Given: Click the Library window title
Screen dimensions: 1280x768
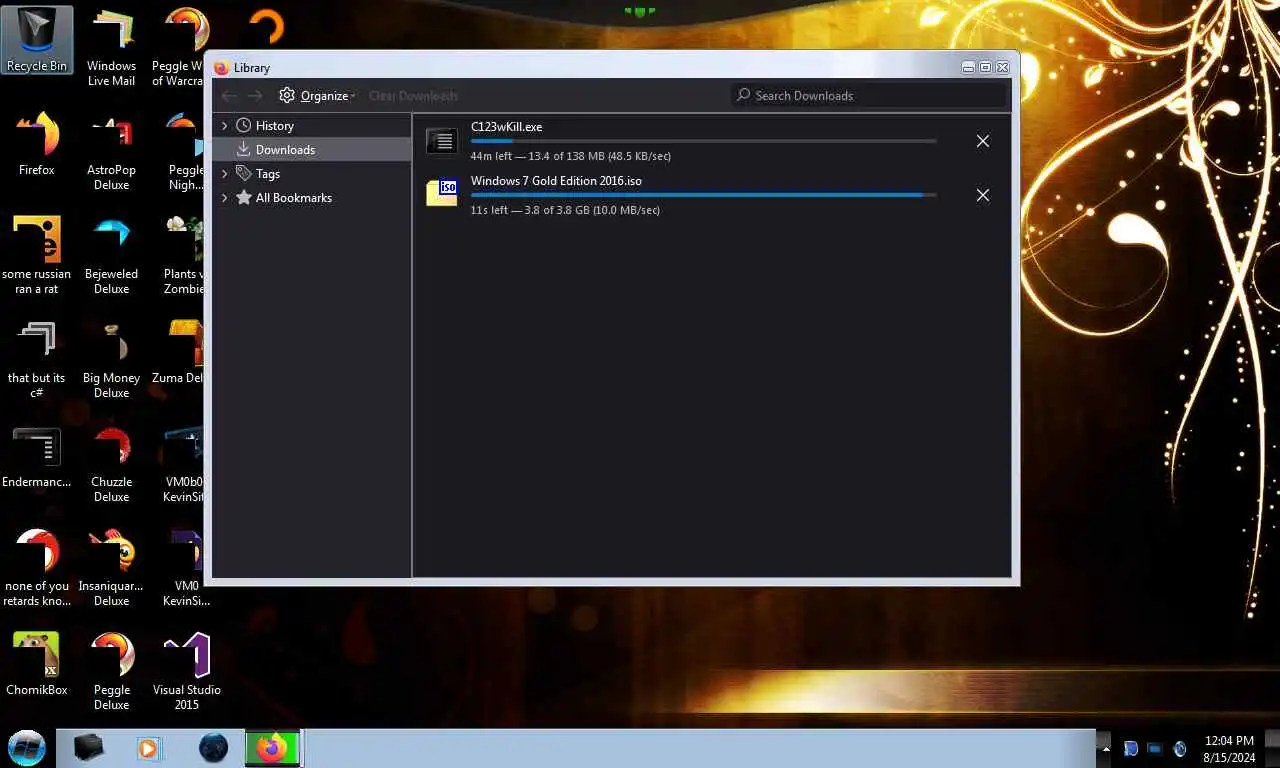Looking at the screenshot, I should 252,68.
